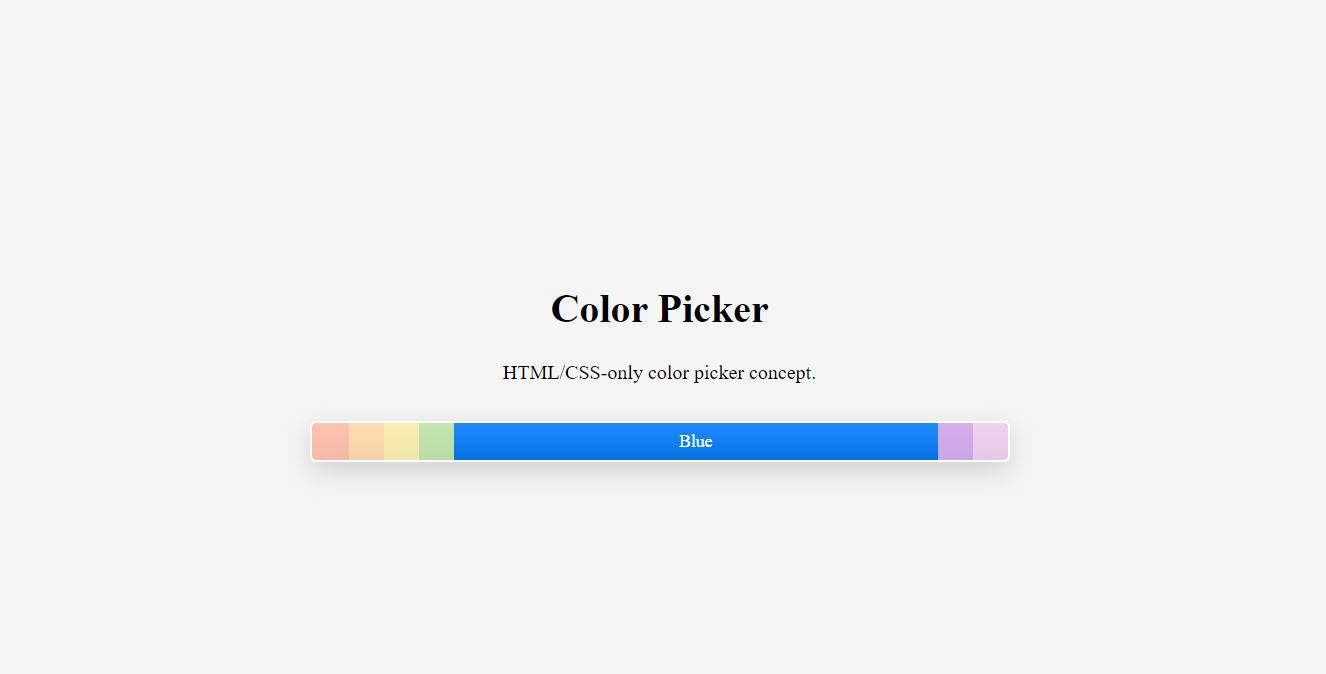Screen dimensions: 1326x674
Task: Expand the last swatch after purple
Action: pyautogui.click(x=990, y=441)
